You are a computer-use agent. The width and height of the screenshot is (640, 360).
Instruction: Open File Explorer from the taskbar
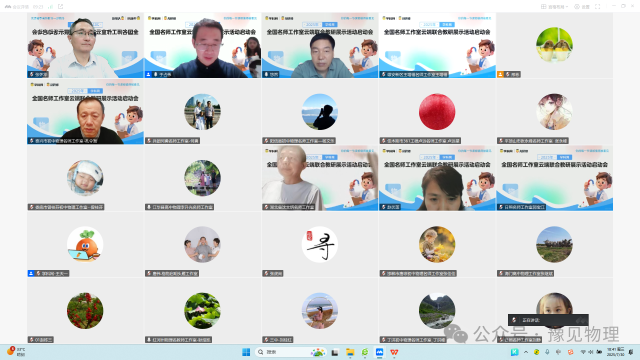(350, 352)
